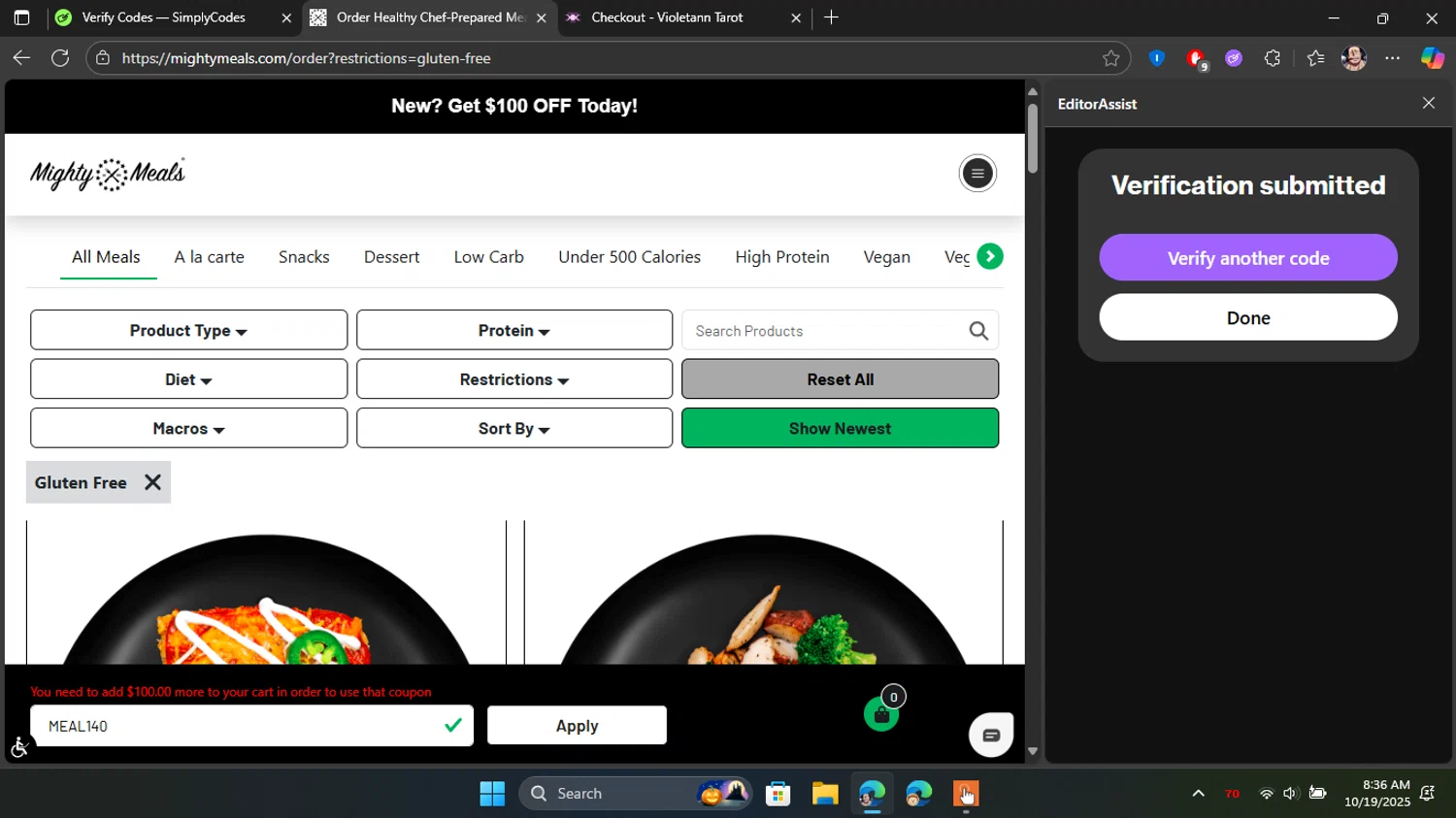Open the purple SimplyCodes extension icon
This screenshot has width=1456, height=818.
(x=1234, y=58)
